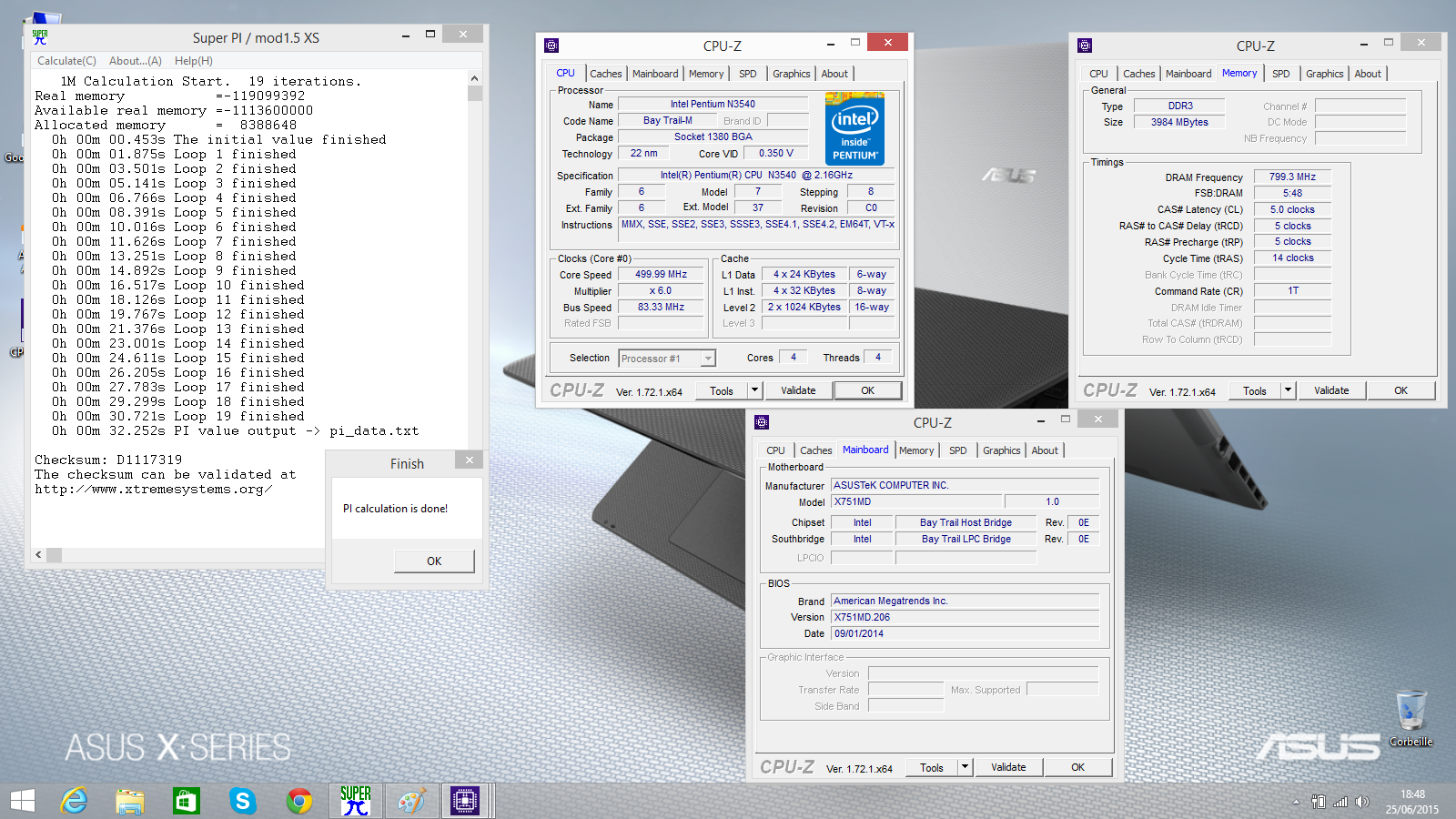The height and width of the screenshot is (819, 1456).
Task: Switch to Memory tab in Mainboard window
Action: [x=916, y=450]
